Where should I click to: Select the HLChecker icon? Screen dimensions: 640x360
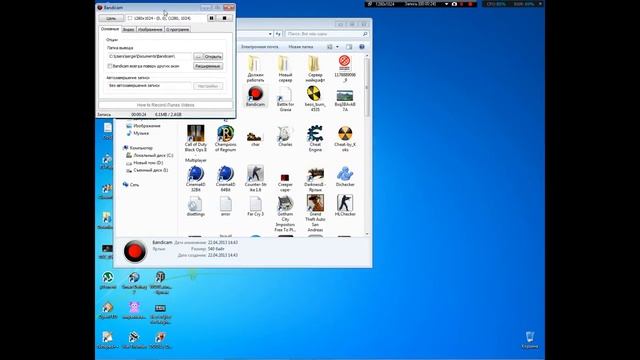pyautogui.click(x=345, y=205)
